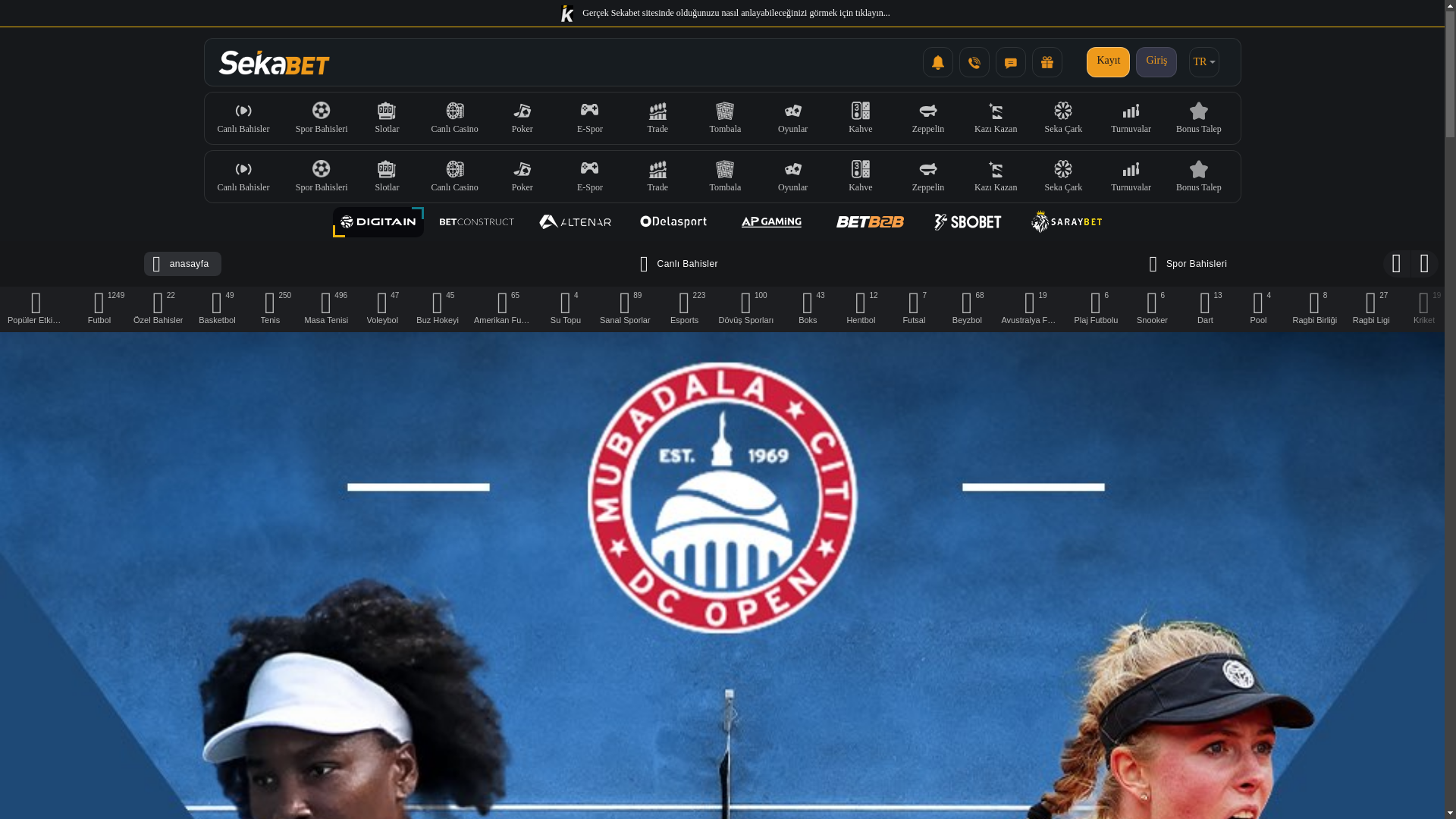Click the Buz Hokeyi sport category
Image resolution: width=1456 pixels, height=819 pixels.
point(438,309)
